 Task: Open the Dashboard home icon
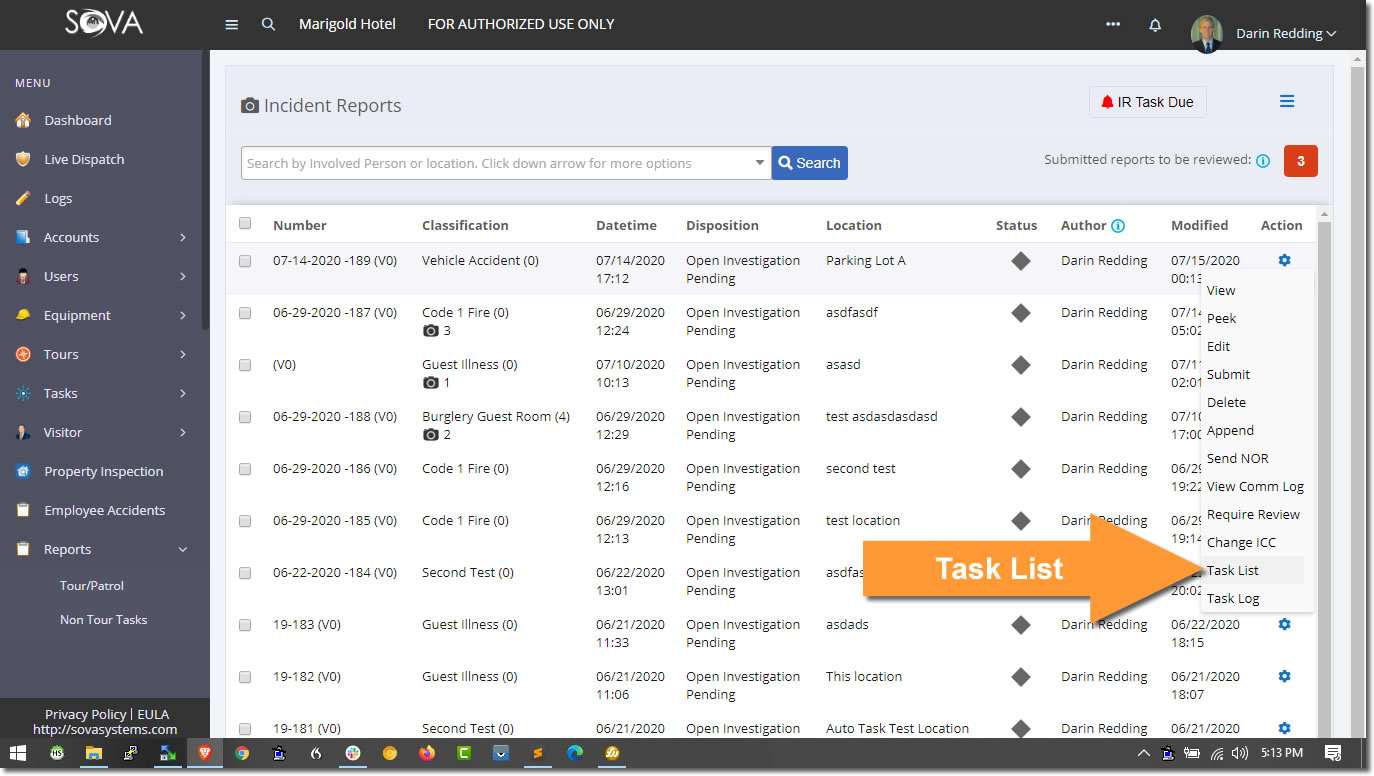coord(23,120)
